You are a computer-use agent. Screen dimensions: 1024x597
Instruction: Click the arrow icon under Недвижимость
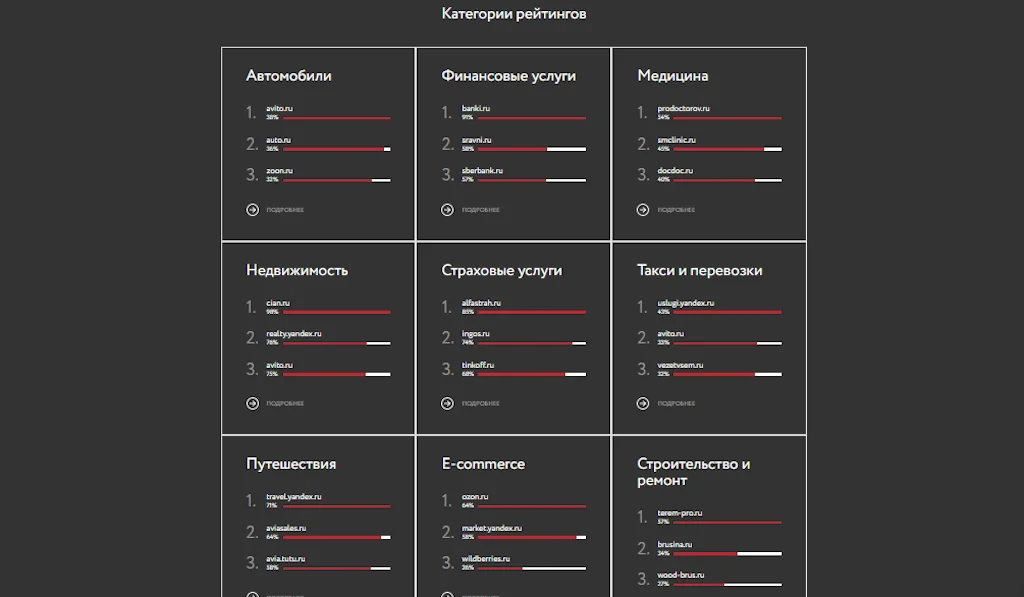click(x=251, y=403)
